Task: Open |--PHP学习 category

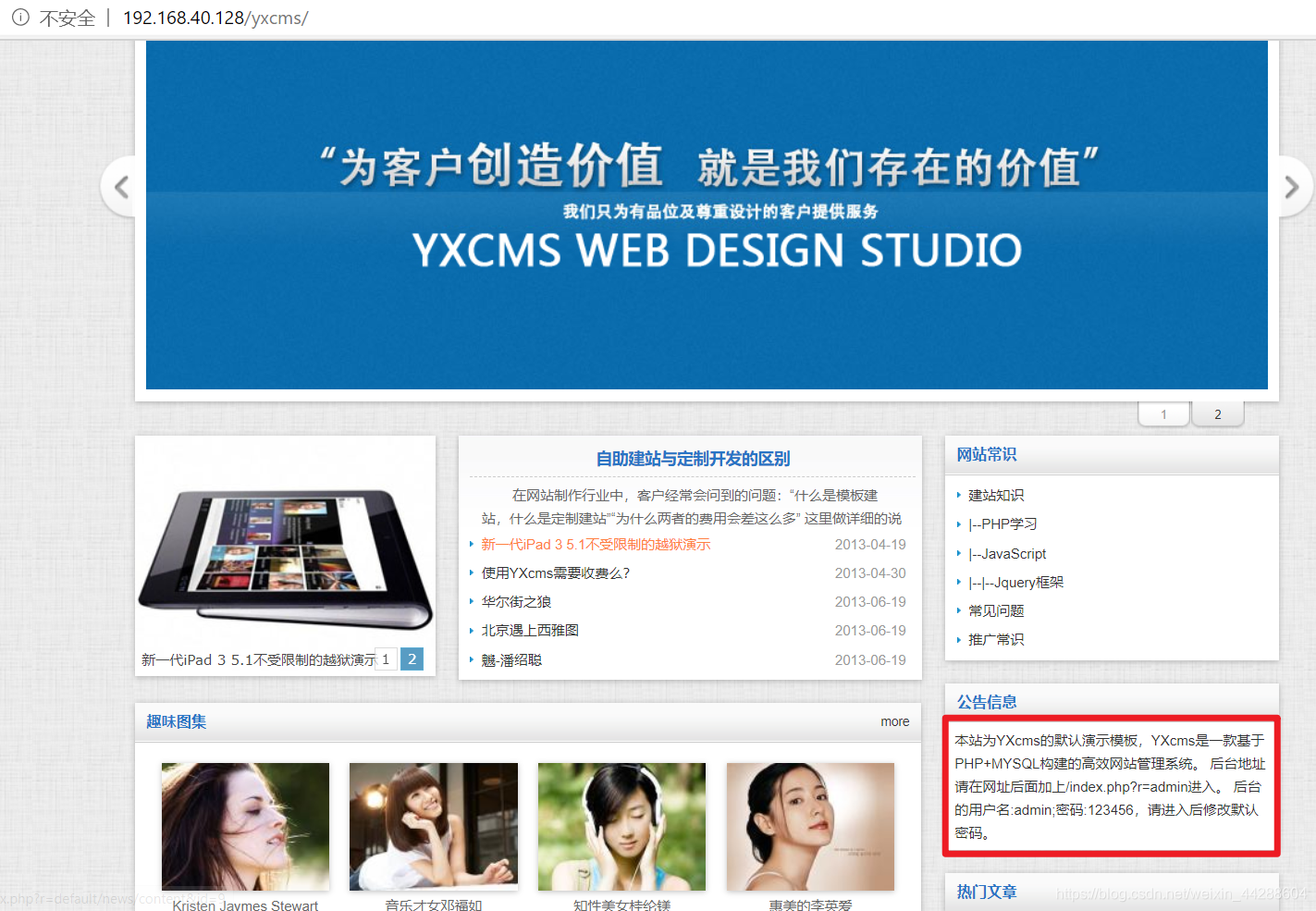Action: pos(1002,524)
